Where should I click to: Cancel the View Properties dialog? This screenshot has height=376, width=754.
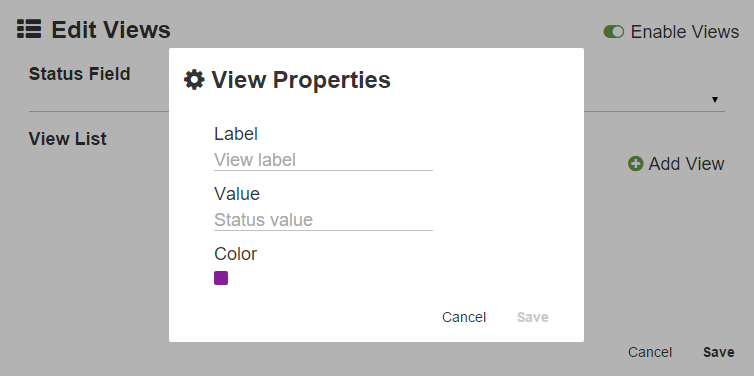[x=464, y=317]
